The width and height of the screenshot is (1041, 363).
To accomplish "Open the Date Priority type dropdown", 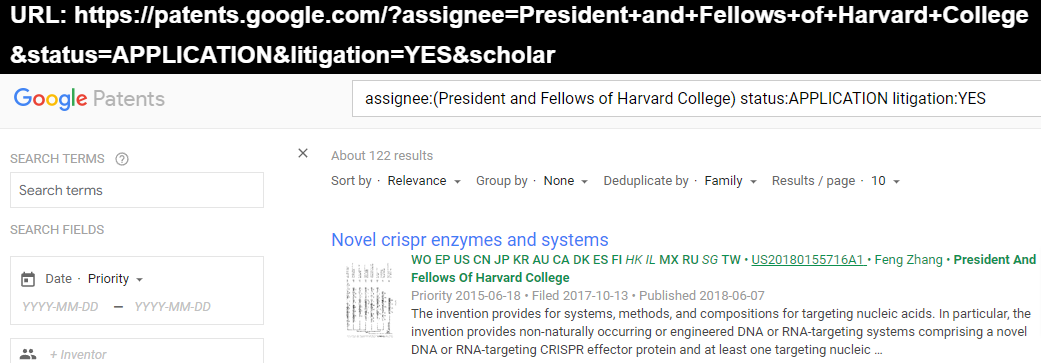I will [116, 279].
